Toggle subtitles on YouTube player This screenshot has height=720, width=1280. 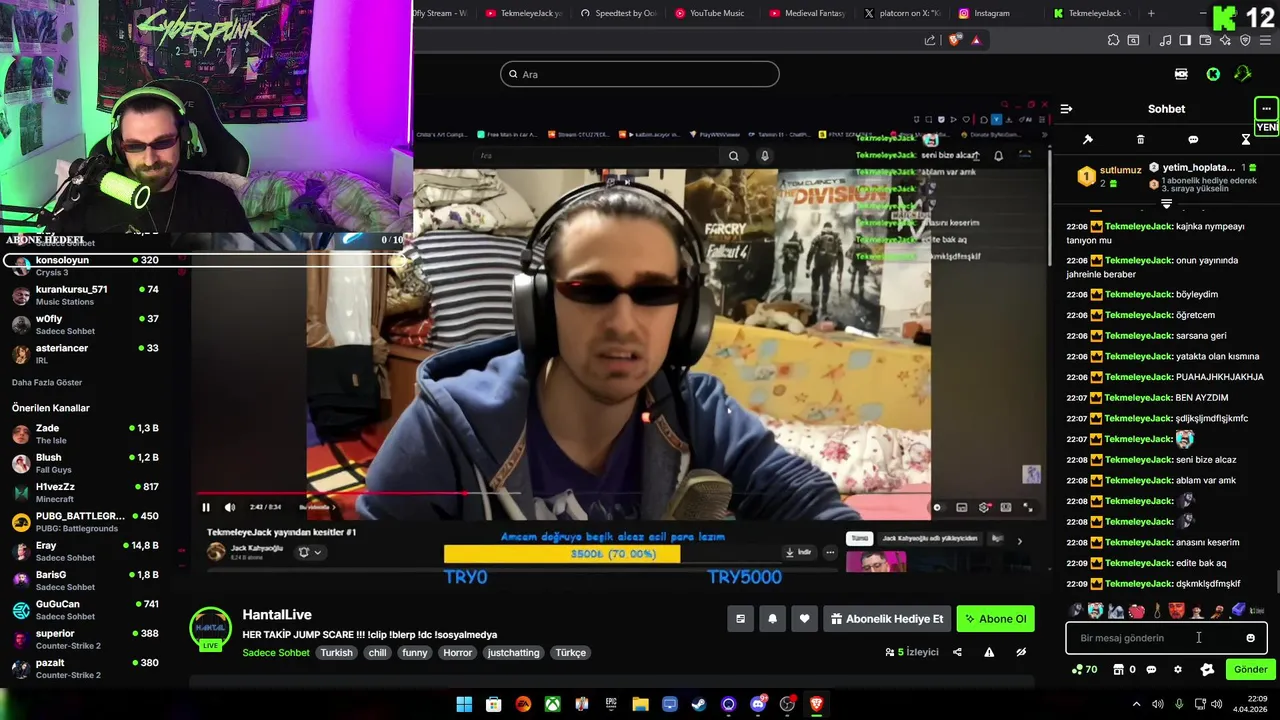tap(961, 507)
